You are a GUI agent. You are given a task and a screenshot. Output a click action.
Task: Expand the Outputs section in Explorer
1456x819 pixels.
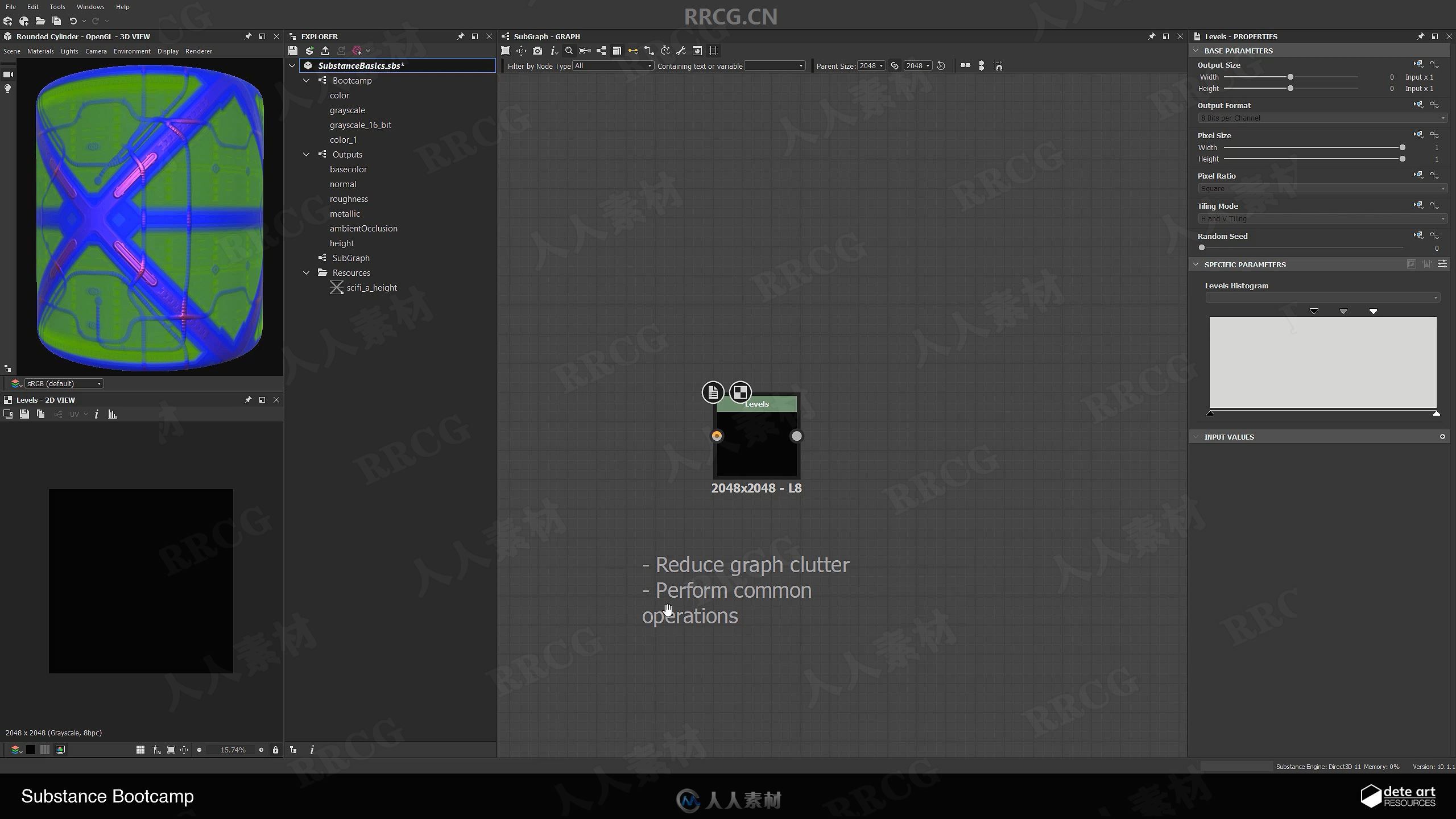tap(306, 153)
